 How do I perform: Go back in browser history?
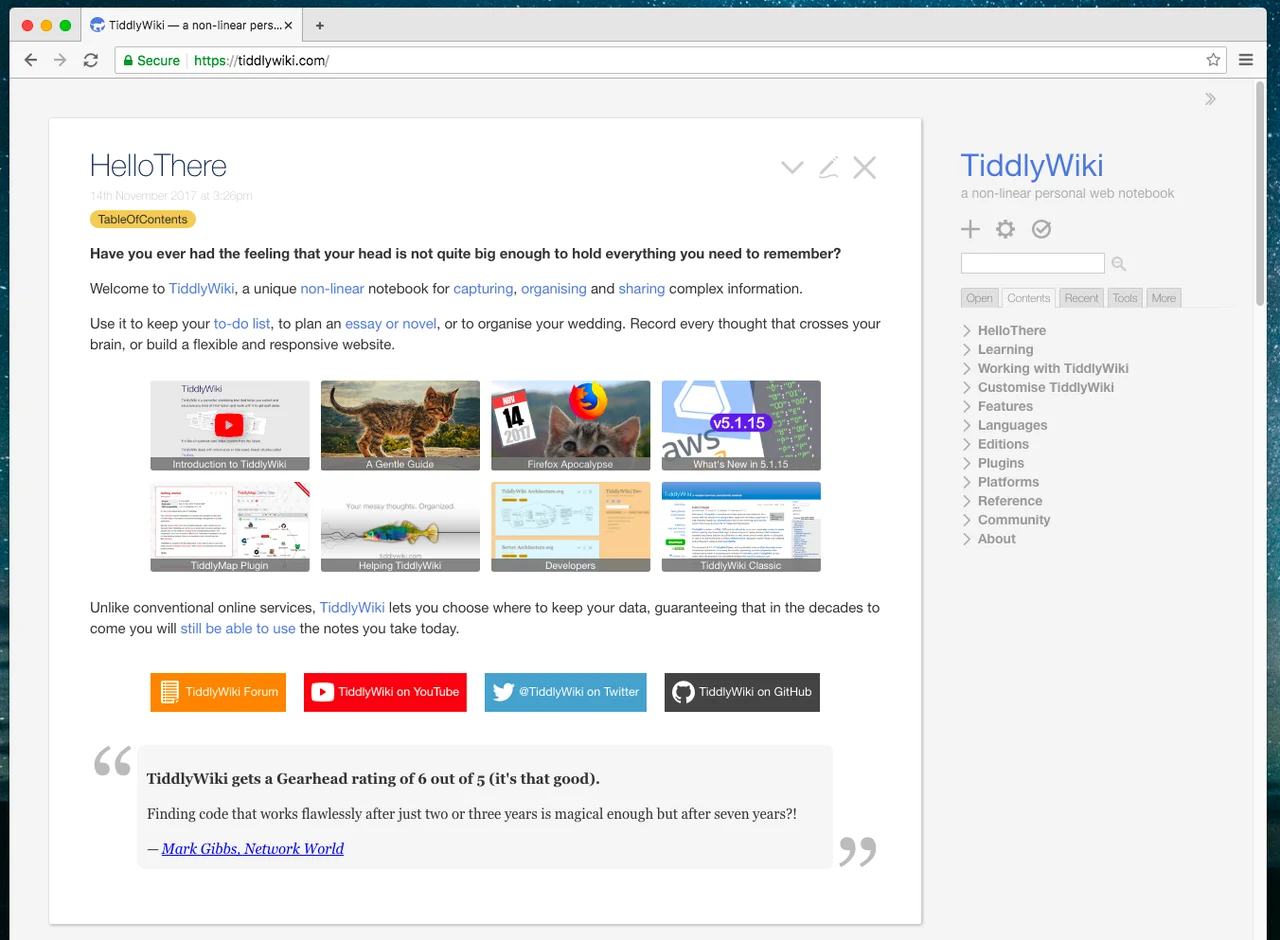click(31, 60)
